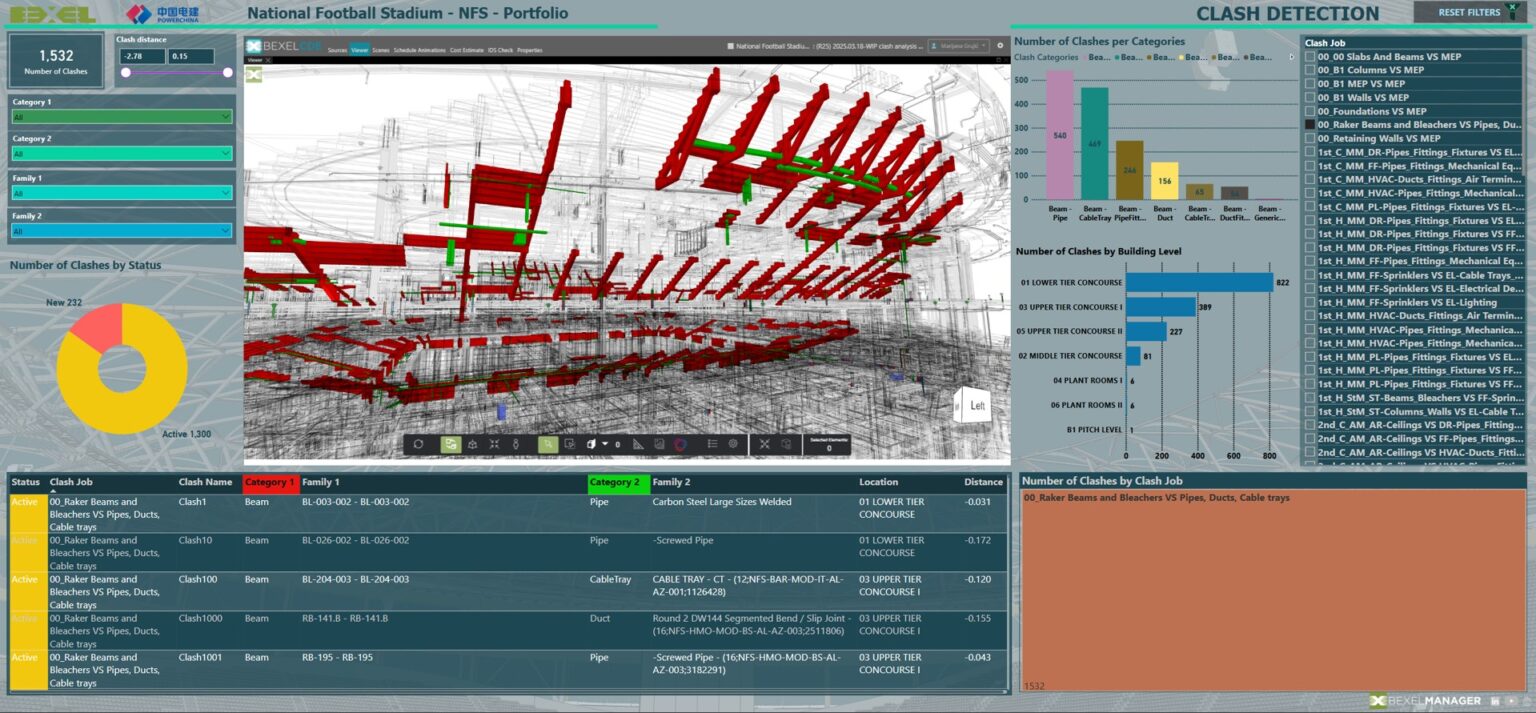
Task: Switch to the Scenes tab
Action: coord(381,48)
